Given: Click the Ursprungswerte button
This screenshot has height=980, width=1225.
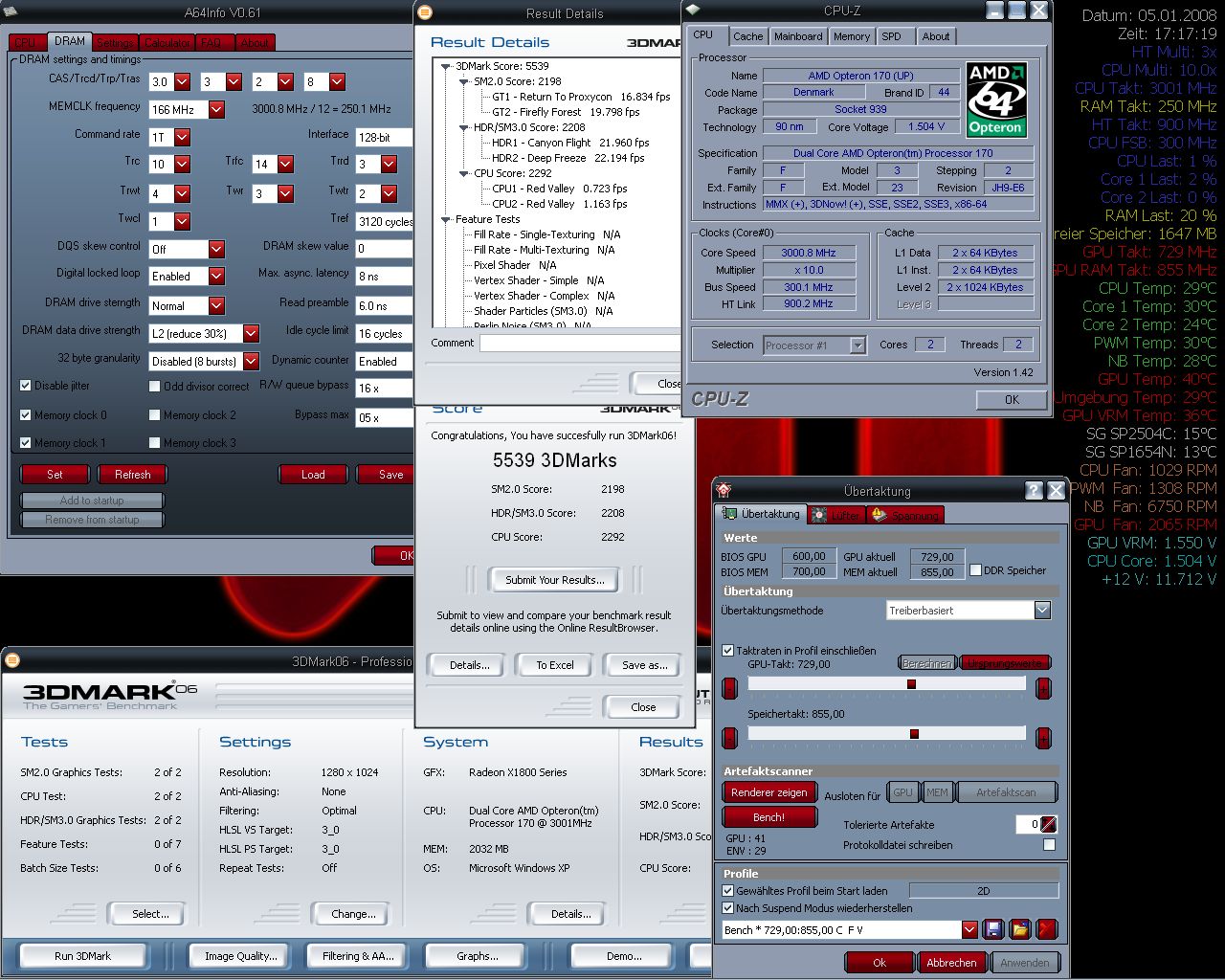Looking at the screenshot, I should coord(1005,662).
